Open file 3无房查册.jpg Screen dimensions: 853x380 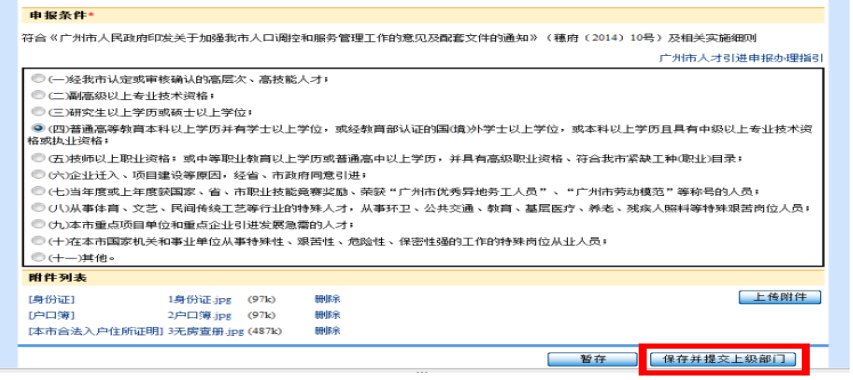click(206, 331)
